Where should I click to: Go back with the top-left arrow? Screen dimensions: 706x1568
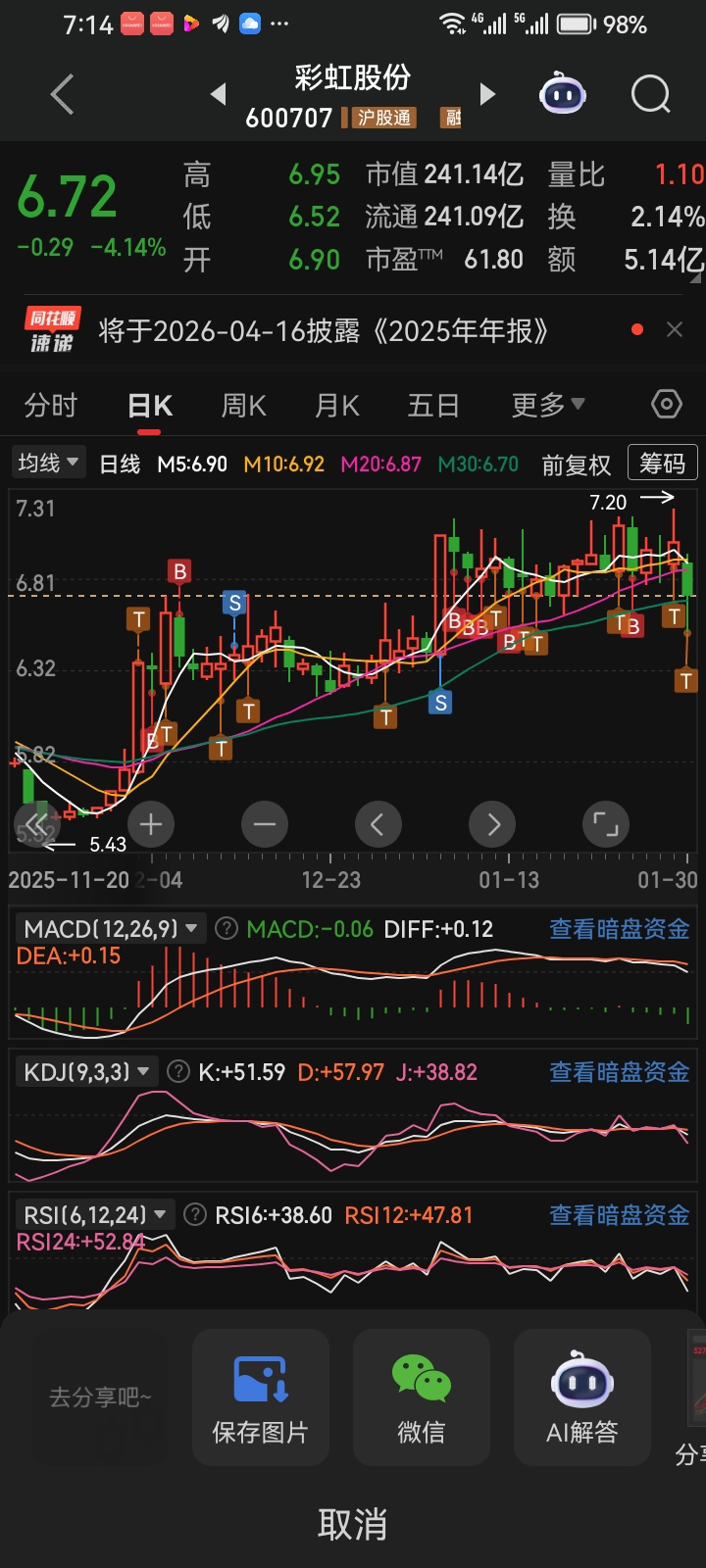62,95
